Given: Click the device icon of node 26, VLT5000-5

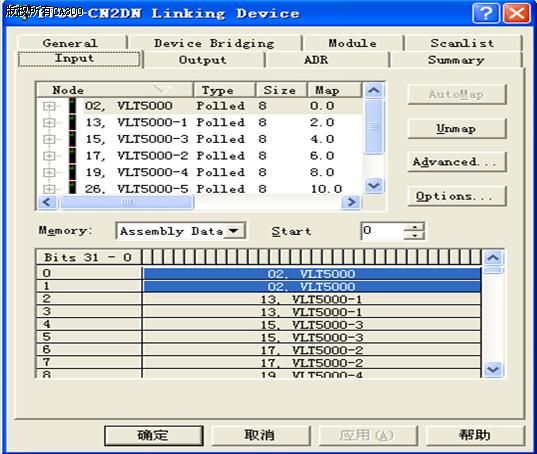Looking at the screenshot, I should [72, 188].
